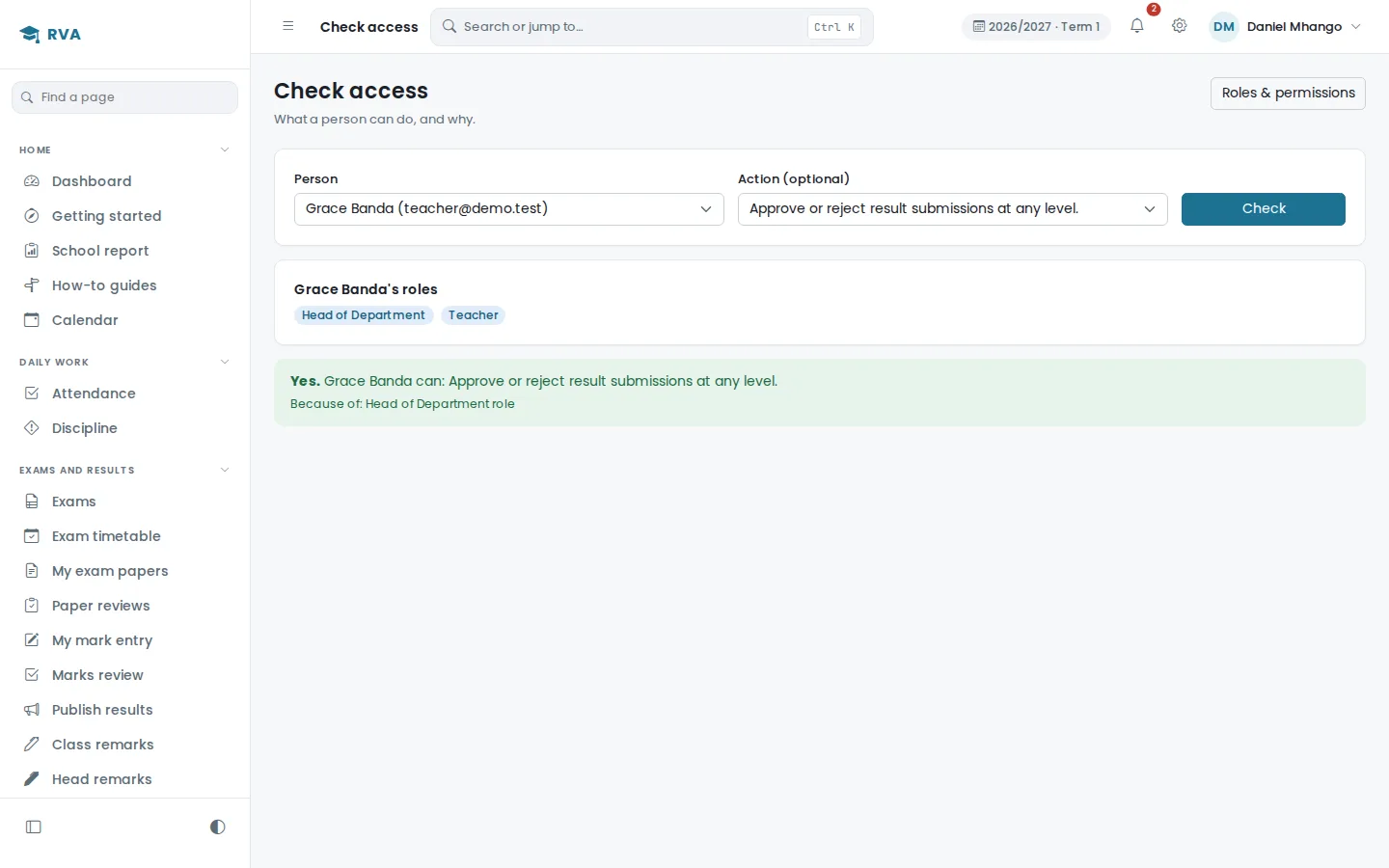Click the My mark entry edit icon
The height and width of the screenshot is (868, 1389).
point(32,640)
